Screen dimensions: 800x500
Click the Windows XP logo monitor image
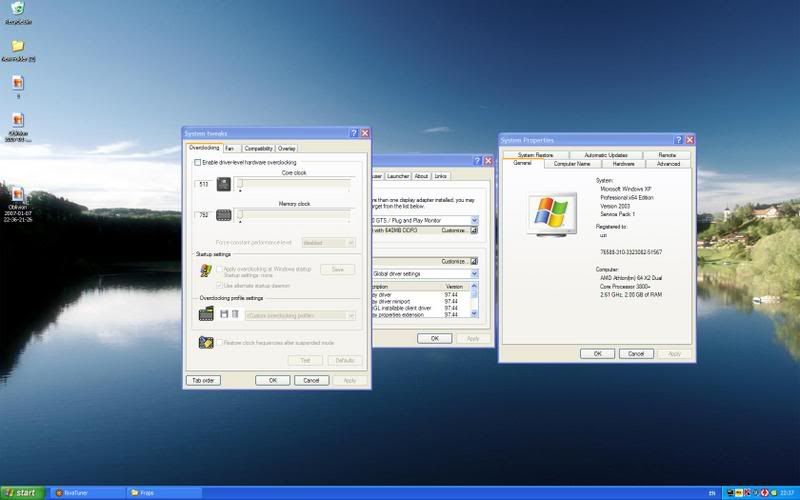552,214
